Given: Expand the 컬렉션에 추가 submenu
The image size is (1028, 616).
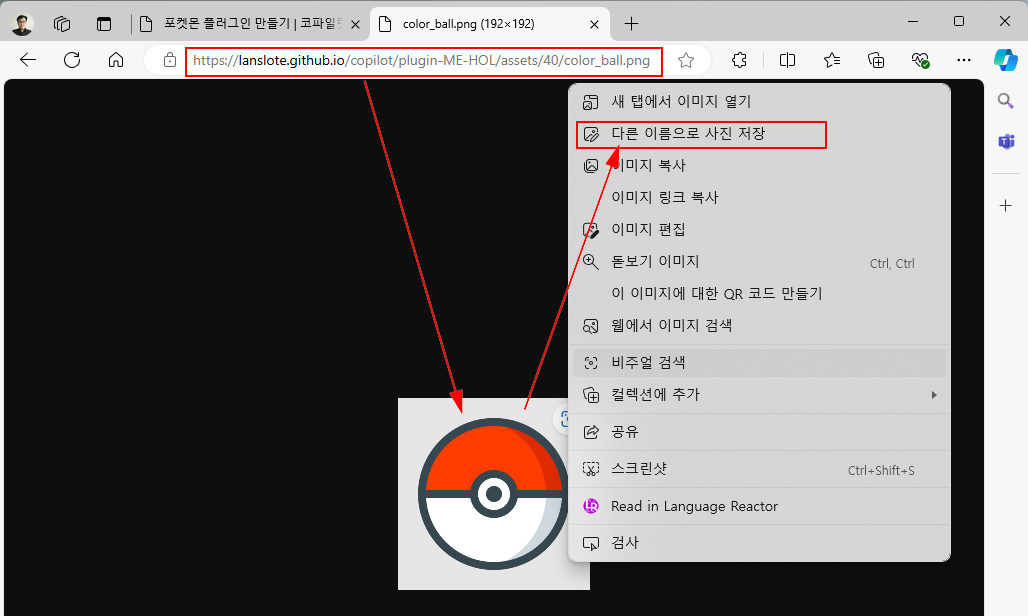Looking at the screenshot, I should click(x=760, y=395).
